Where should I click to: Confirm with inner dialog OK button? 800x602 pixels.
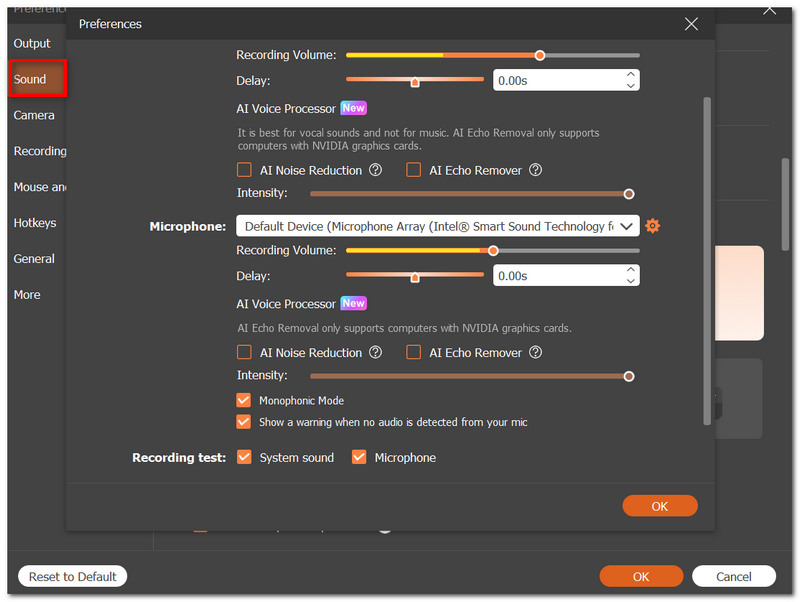point(660,506)
